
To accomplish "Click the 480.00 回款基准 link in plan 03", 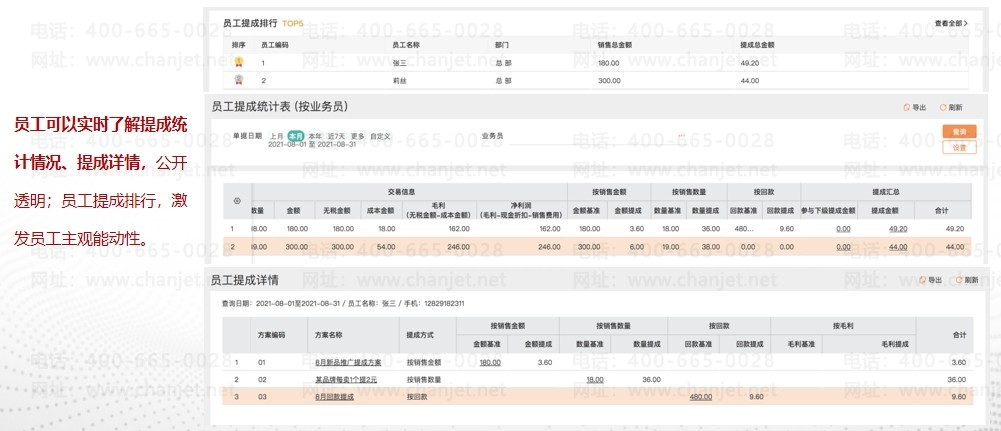I will point(700,396).
